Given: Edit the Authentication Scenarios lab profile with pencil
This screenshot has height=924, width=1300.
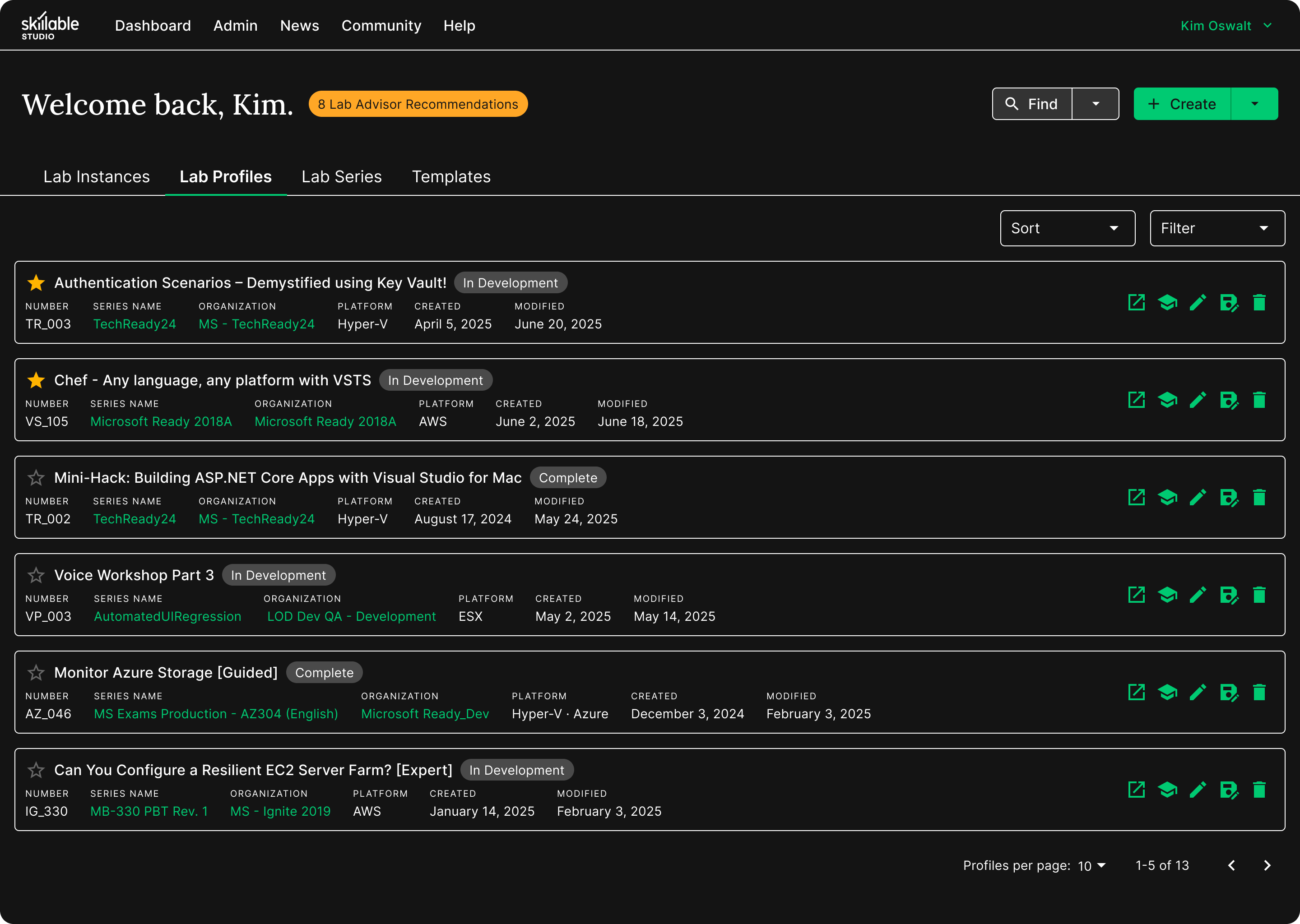Looking at the screenshot, I should point(1198,302).
